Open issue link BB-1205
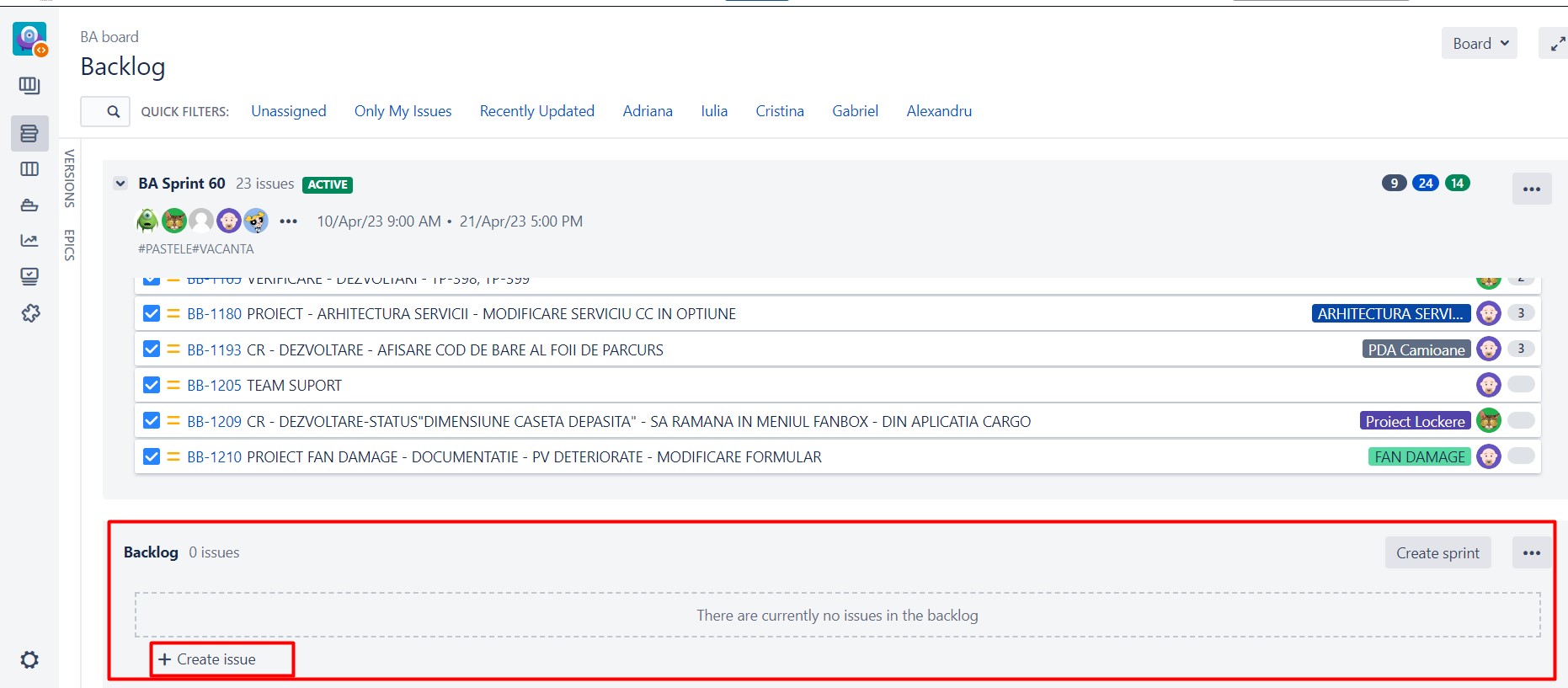1568x688 pixels. [214, 386]
